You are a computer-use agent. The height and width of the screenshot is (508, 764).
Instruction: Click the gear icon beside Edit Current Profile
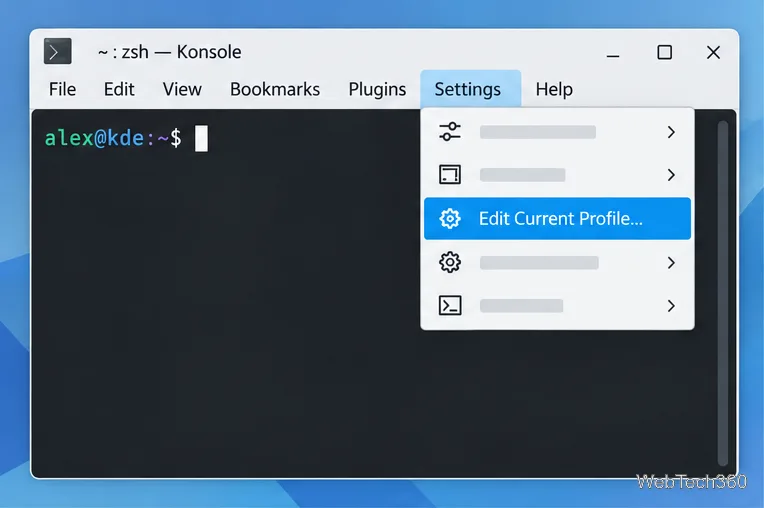[x=450, y=219]
